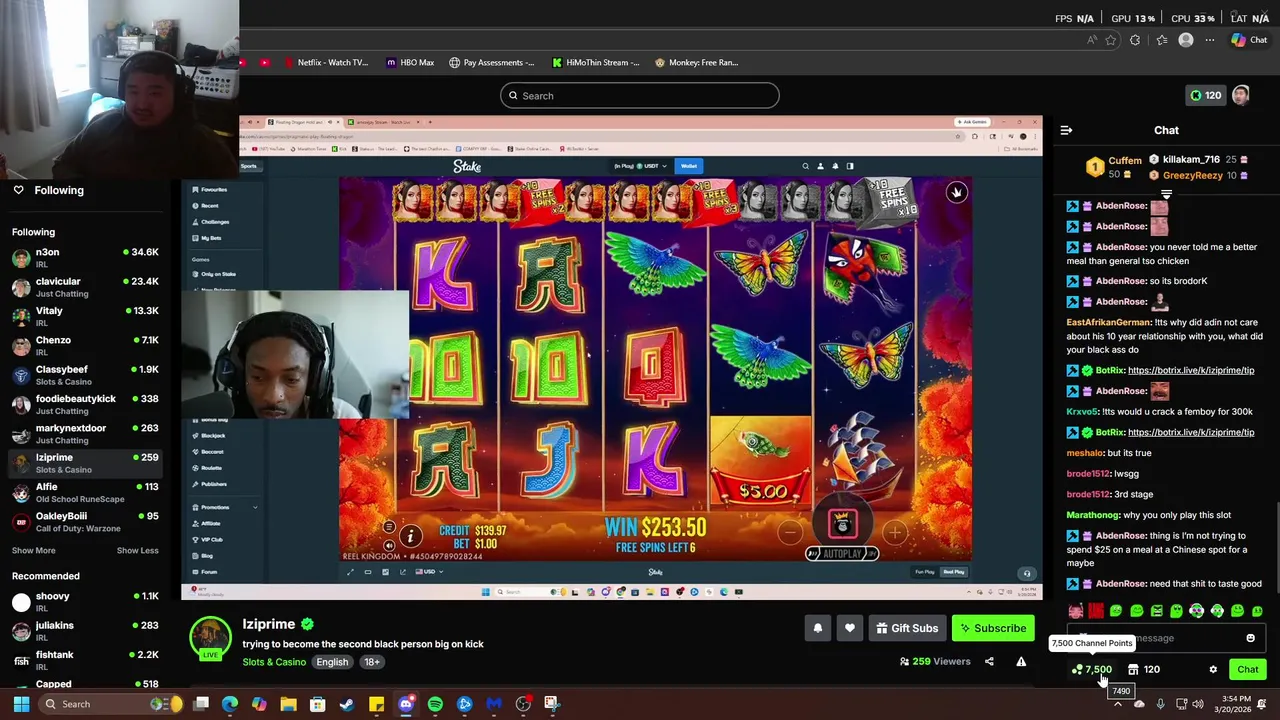Open the chat shop showing 120

[1143, 670]
